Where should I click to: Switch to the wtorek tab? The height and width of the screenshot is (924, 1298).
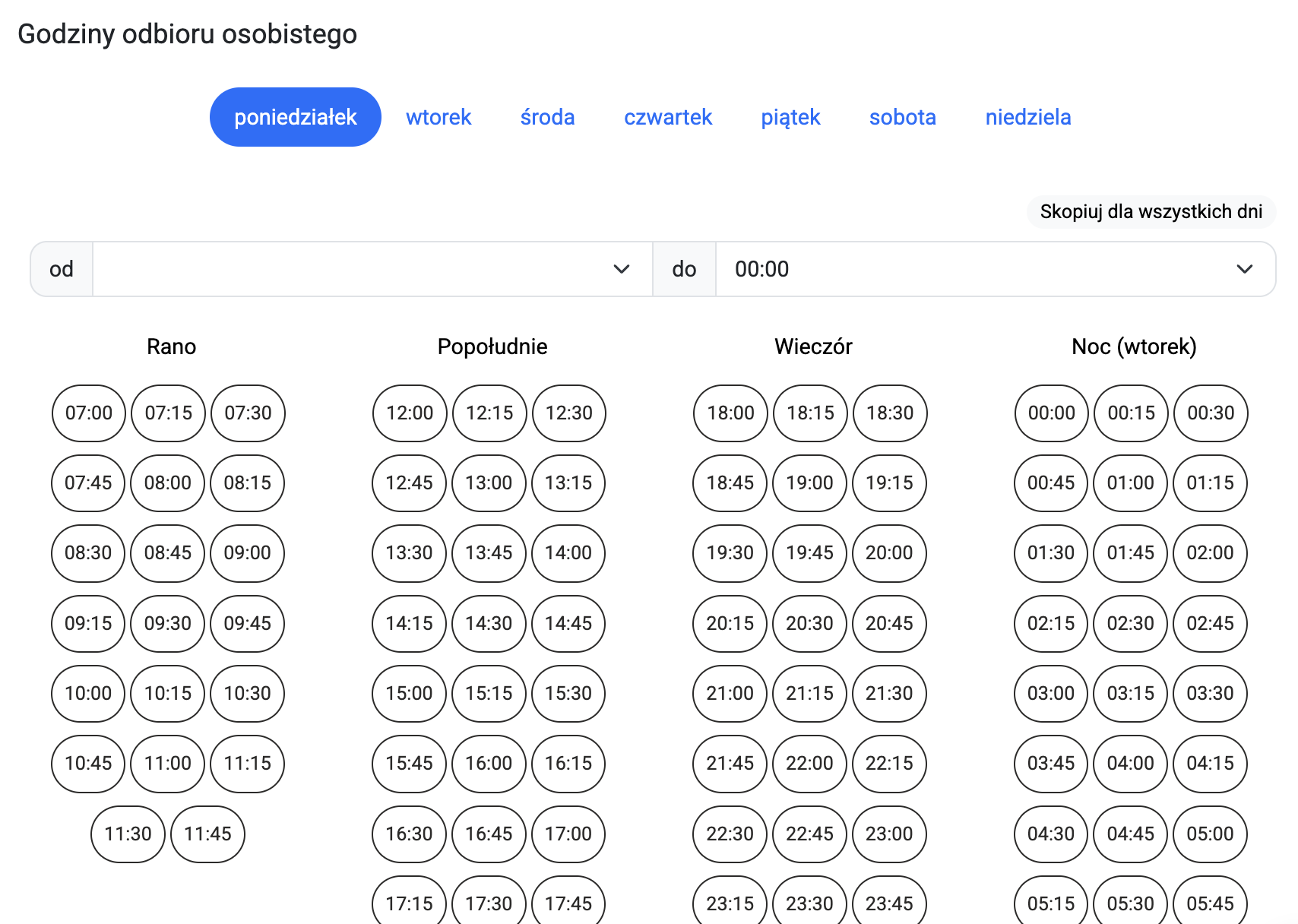point(438,117)
